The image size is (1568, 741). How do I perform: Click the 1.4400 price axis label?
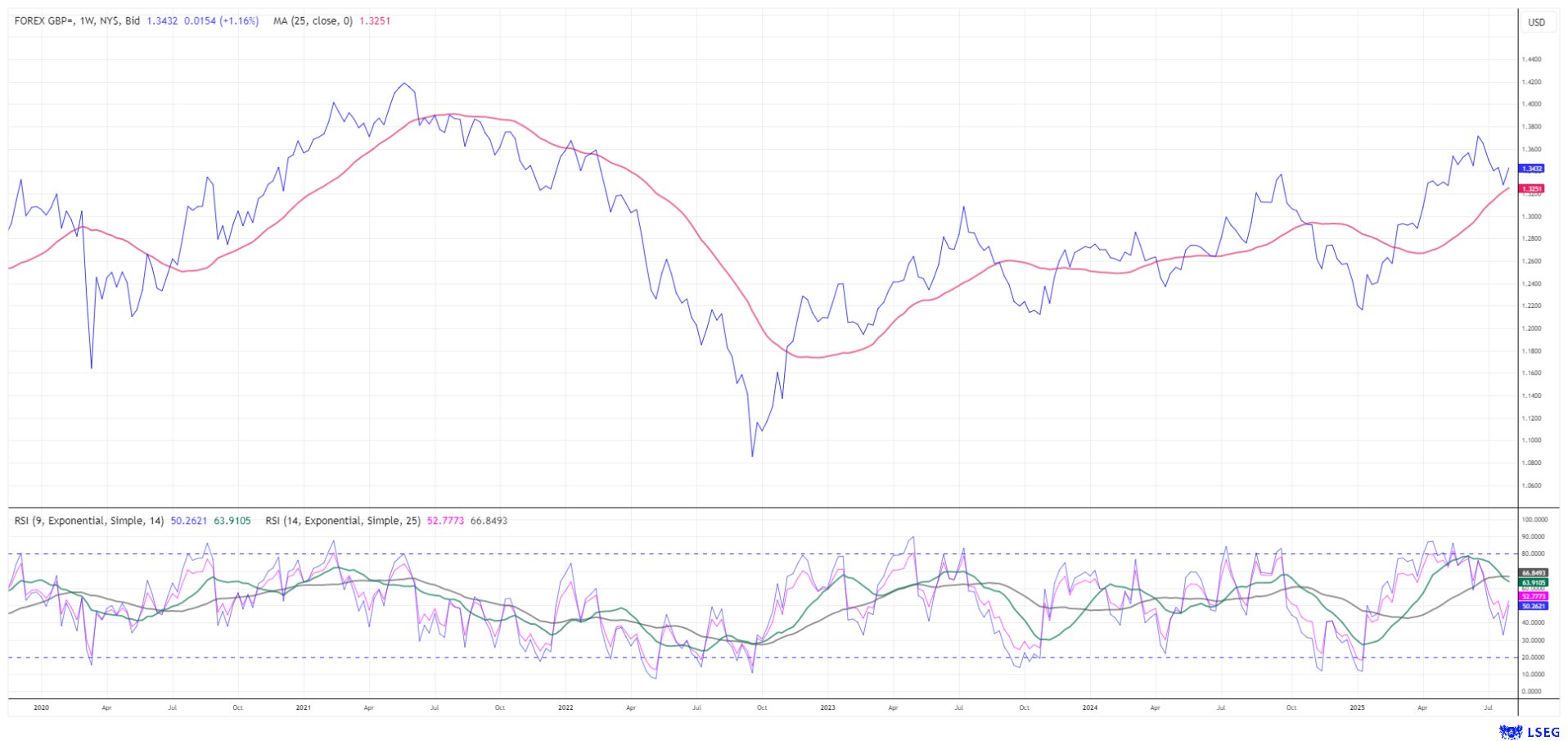pos(1531,59)
